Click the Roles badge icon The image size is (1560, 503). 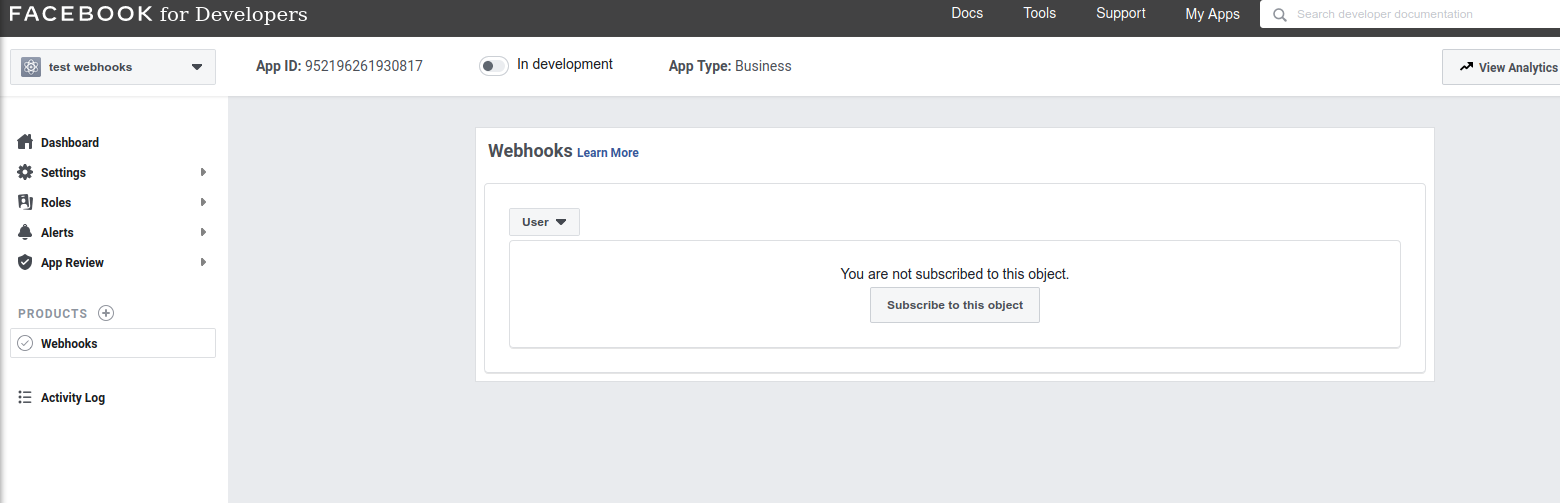26,202
